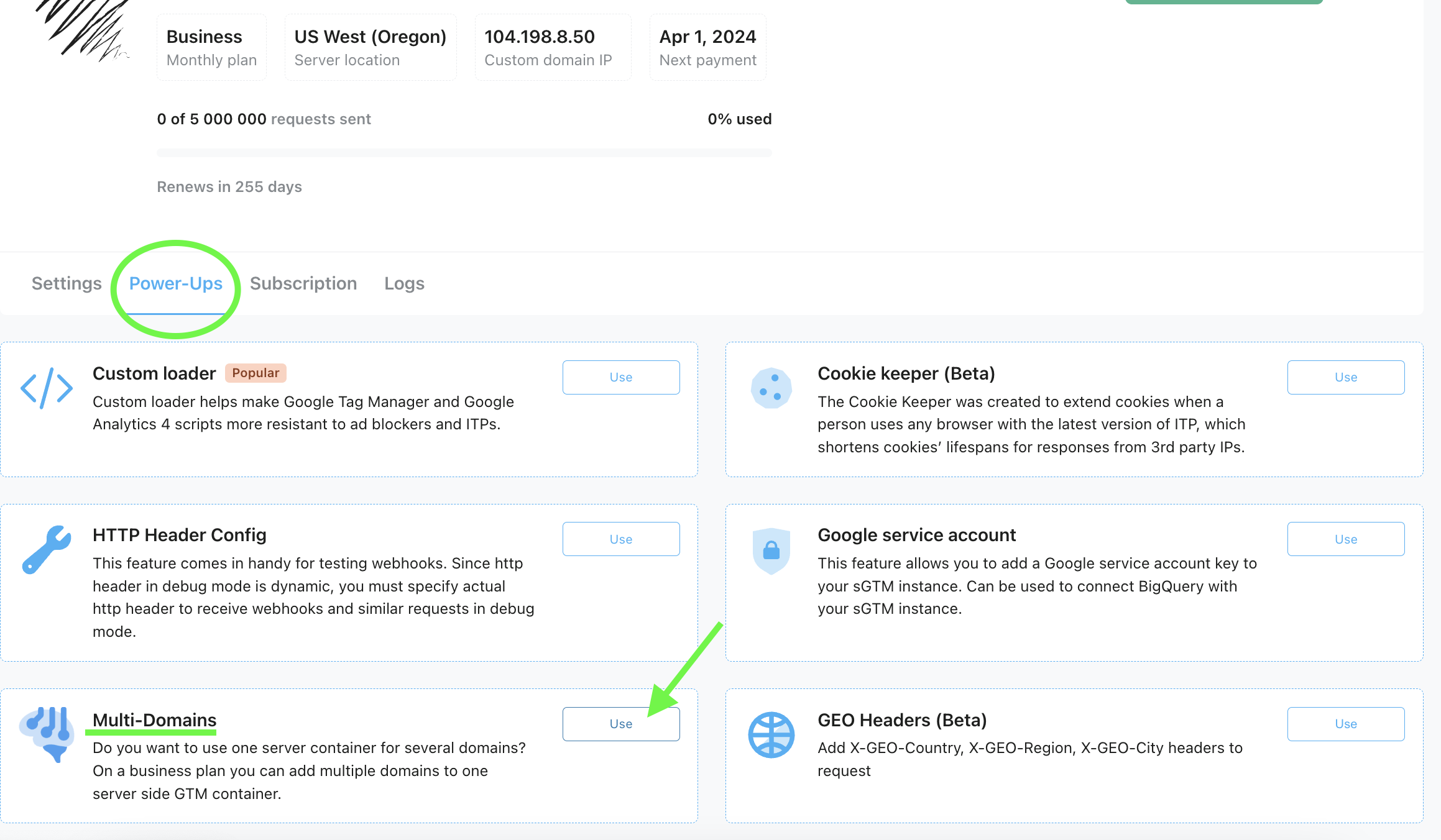Screen dimensions: 1441x840
Task: Click the Multi-Domains icon
Action: click(47, 734)
